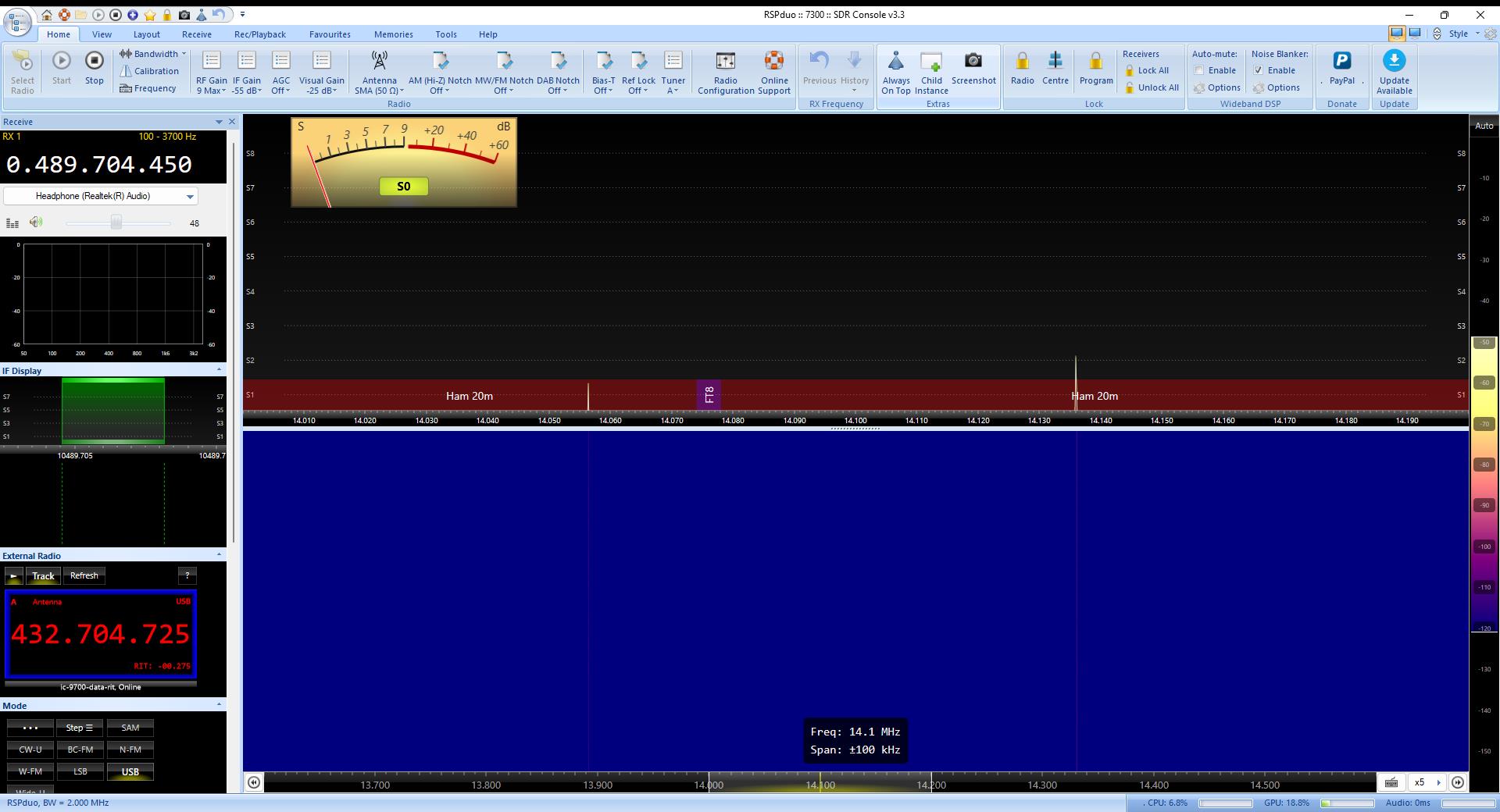Adjust the receive volume slider
This screenshot has width=1500, height=812.
[x=116, y=223]
